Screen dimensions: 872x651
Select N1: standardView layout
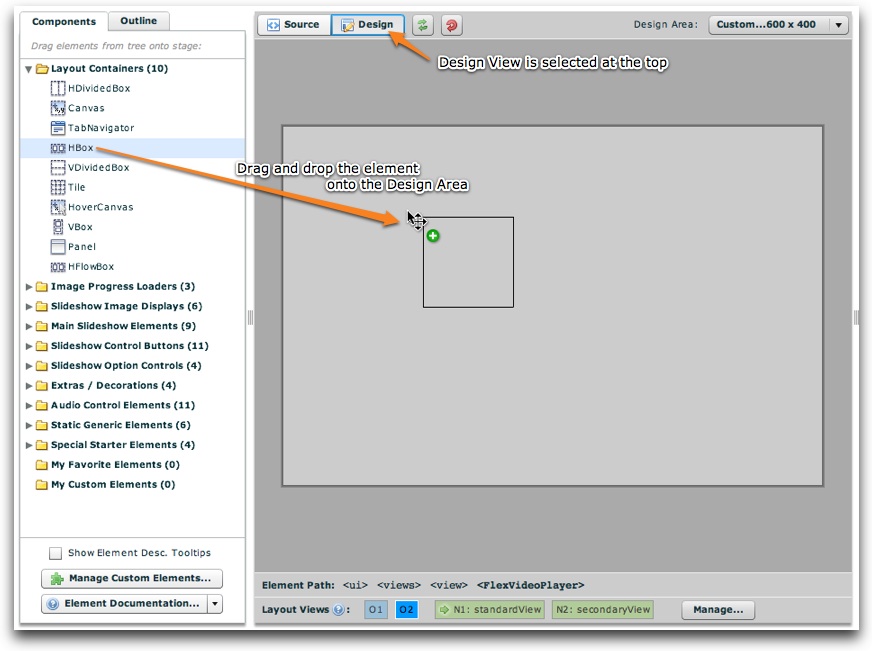point(490,610)
